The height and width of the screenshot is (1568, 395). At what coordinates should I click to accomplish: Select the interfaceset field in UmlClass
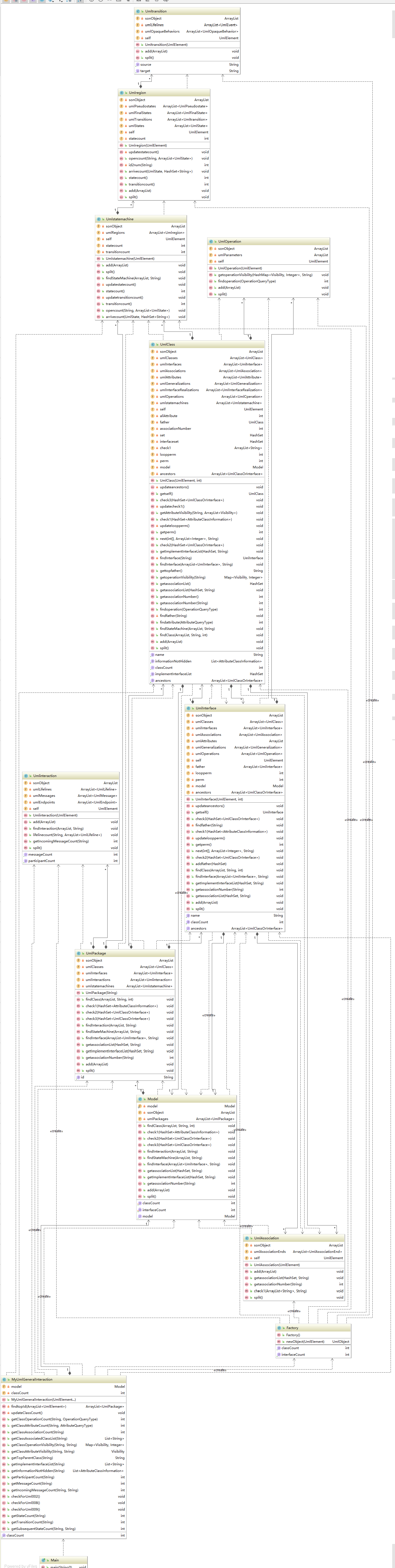(207, 442)
